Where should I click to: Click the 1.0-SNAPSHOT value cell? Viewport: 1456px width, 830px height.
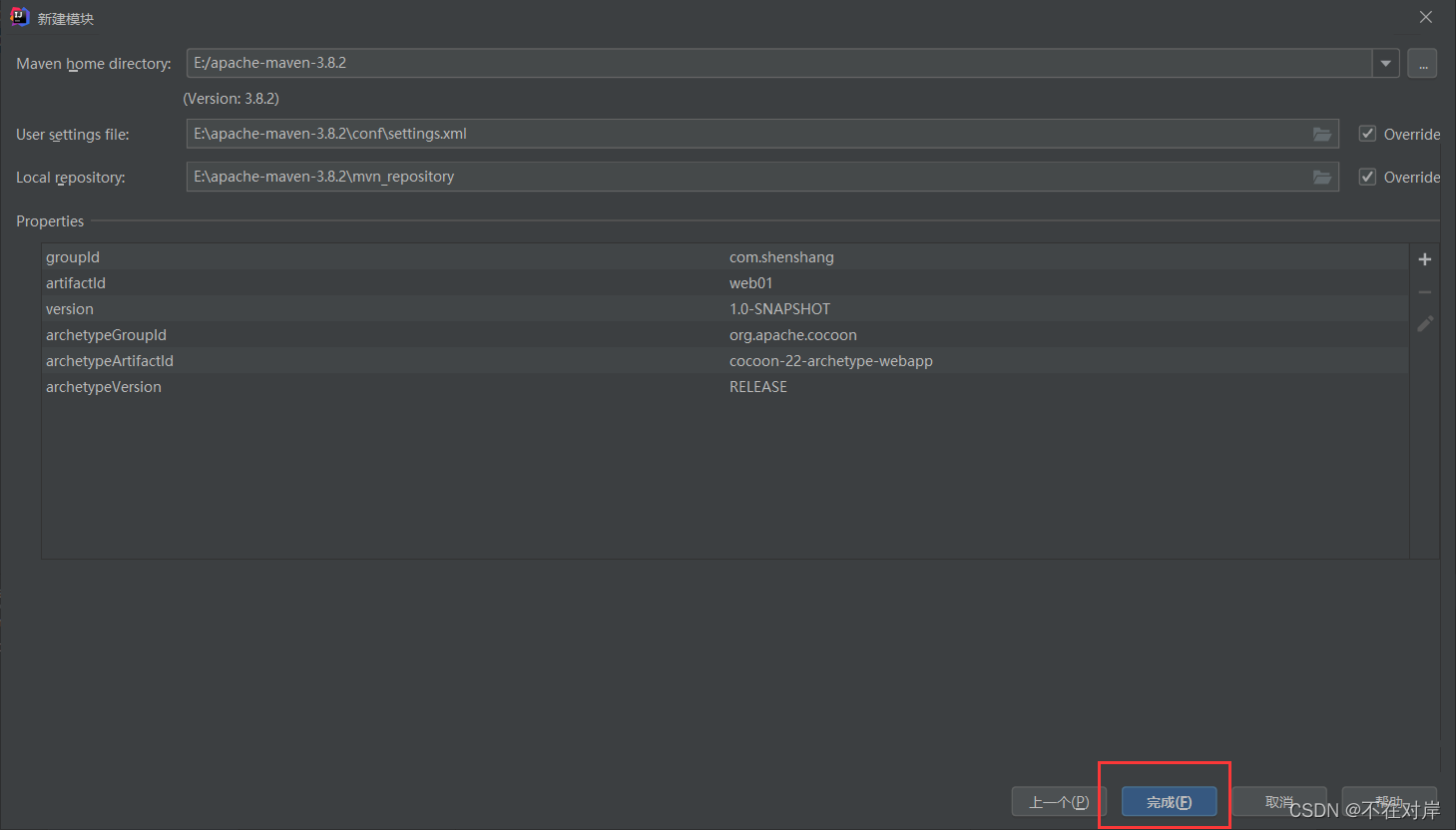(x=779, y=309)
